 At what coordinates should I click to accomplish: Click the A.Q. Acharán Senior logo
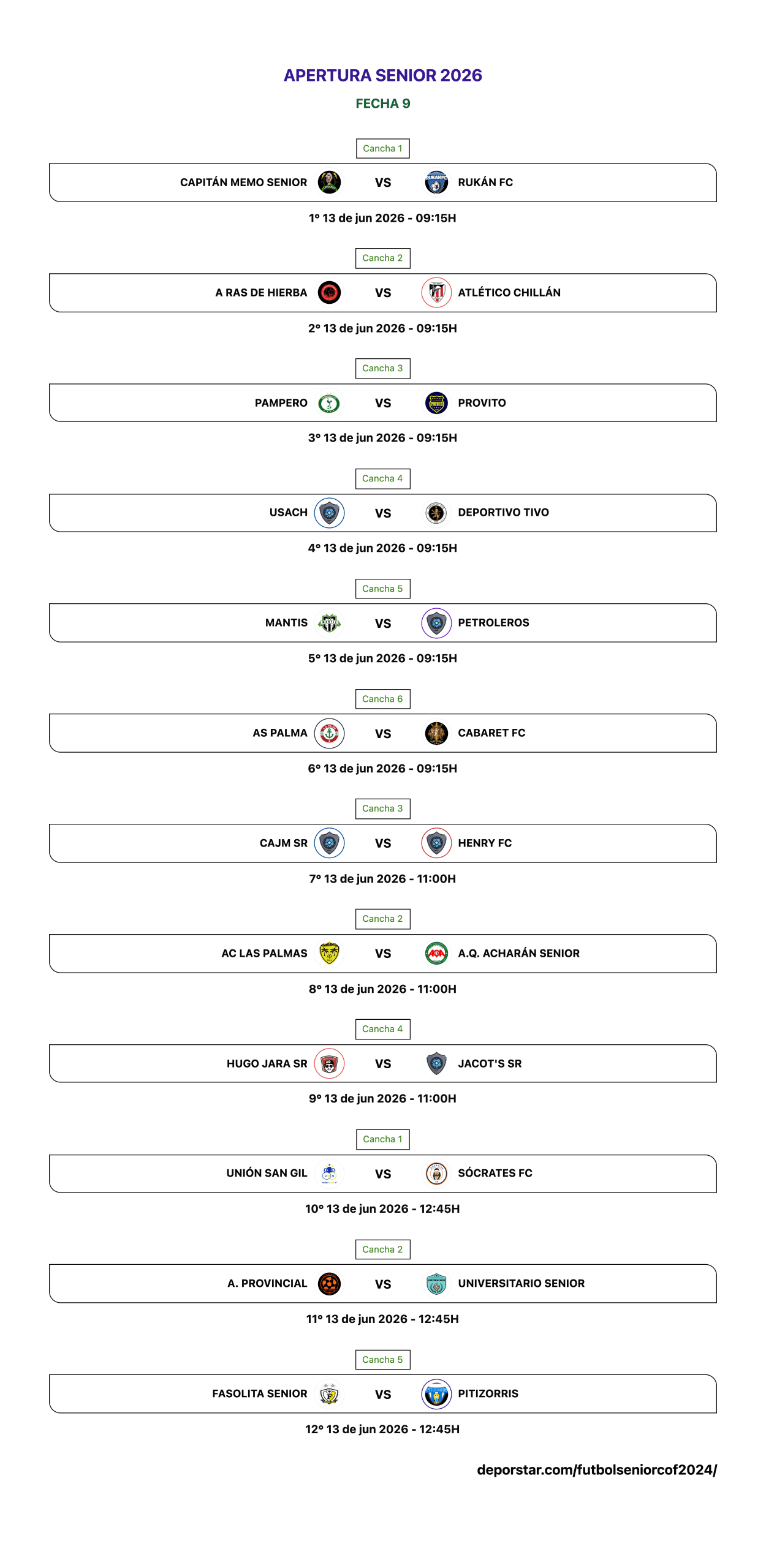[436, 953]
